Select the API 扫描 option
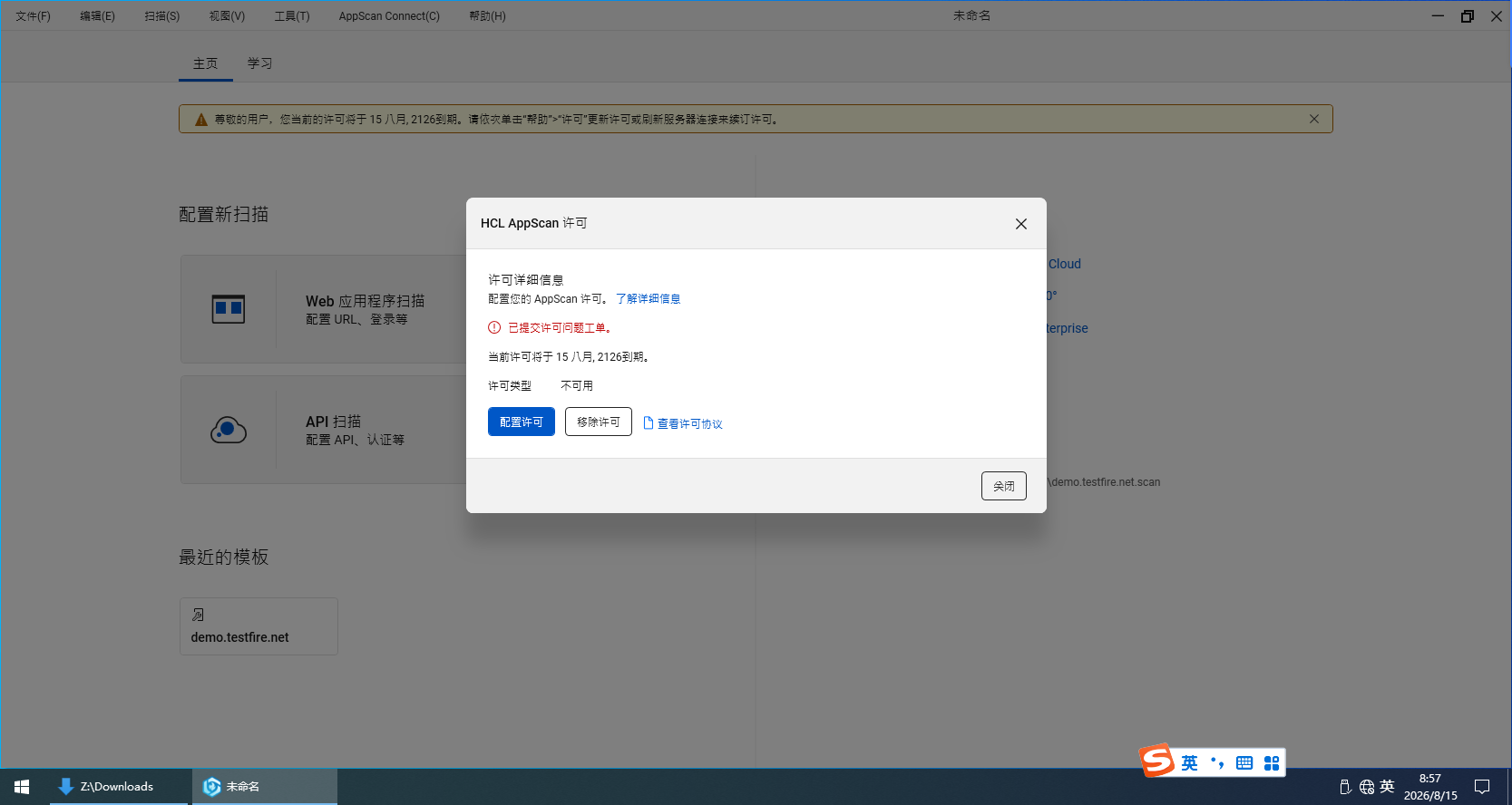1512x805 pixels. (x=324, y=430)
